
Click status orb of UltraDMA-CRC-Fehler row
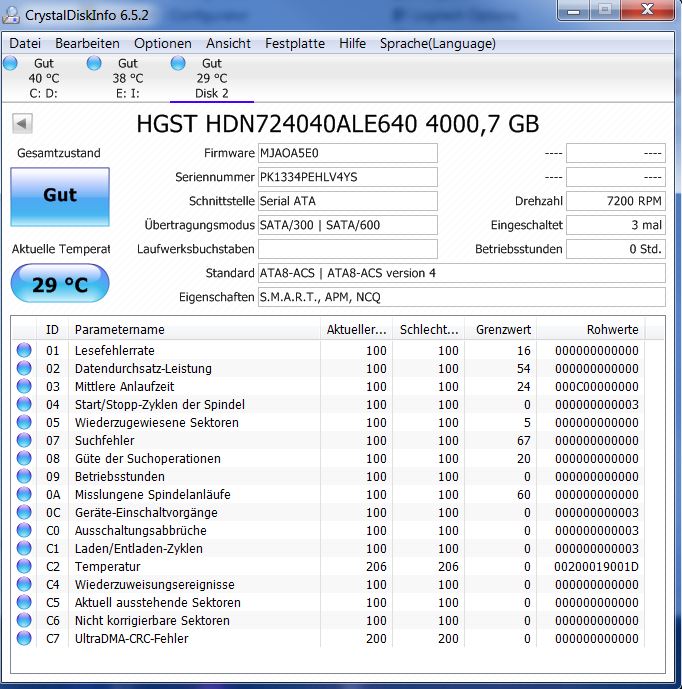(x=24, y=638)
